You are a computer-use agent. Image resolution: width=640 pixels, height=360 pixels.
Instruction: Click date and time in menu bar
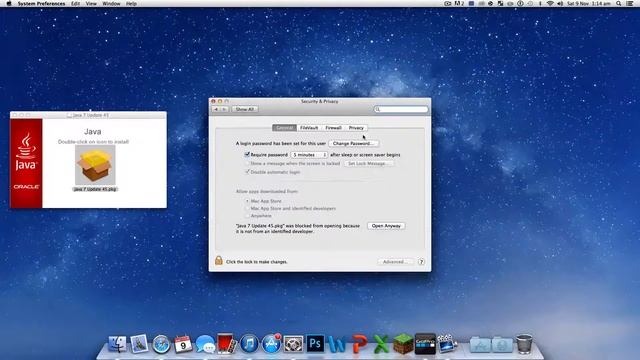(x=589, y=3)
